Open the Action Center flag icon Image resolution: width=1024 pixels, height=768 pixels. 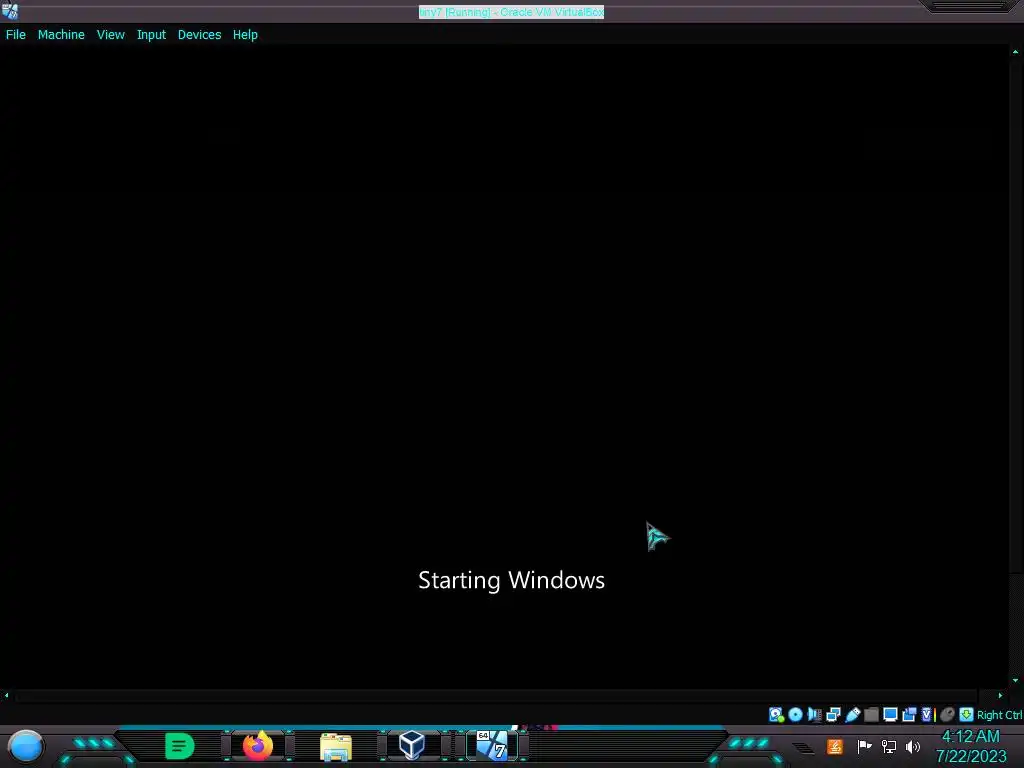pos(864,746)
